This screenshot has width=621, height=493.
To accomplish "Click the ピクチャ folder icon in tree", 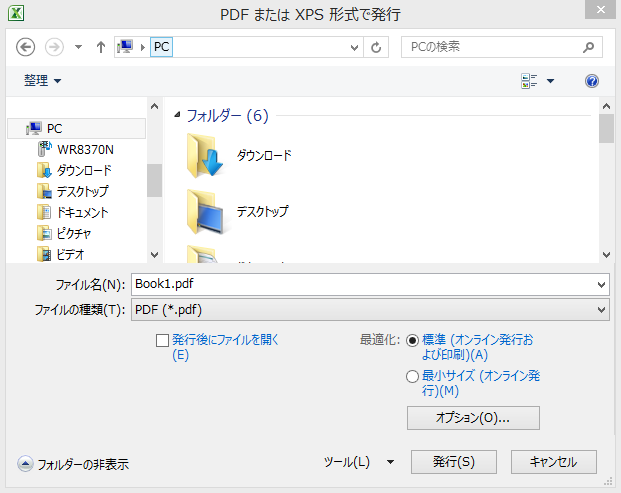I will 44,233.
